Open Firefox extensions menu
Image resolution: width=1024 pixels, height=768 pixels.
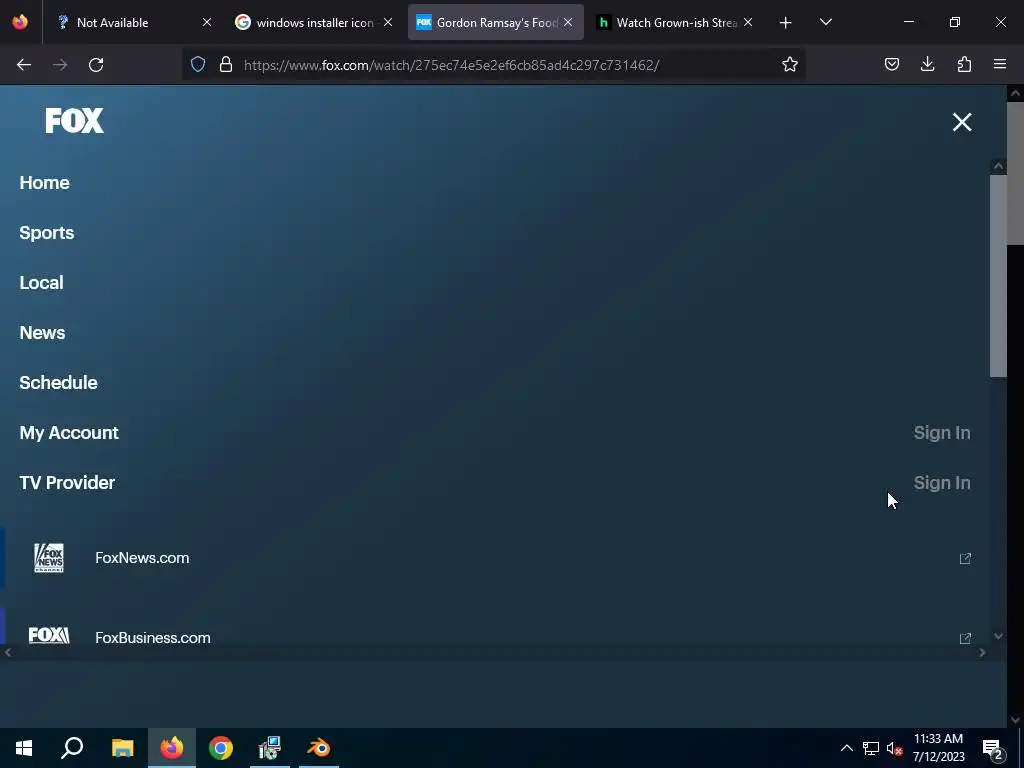964,64
